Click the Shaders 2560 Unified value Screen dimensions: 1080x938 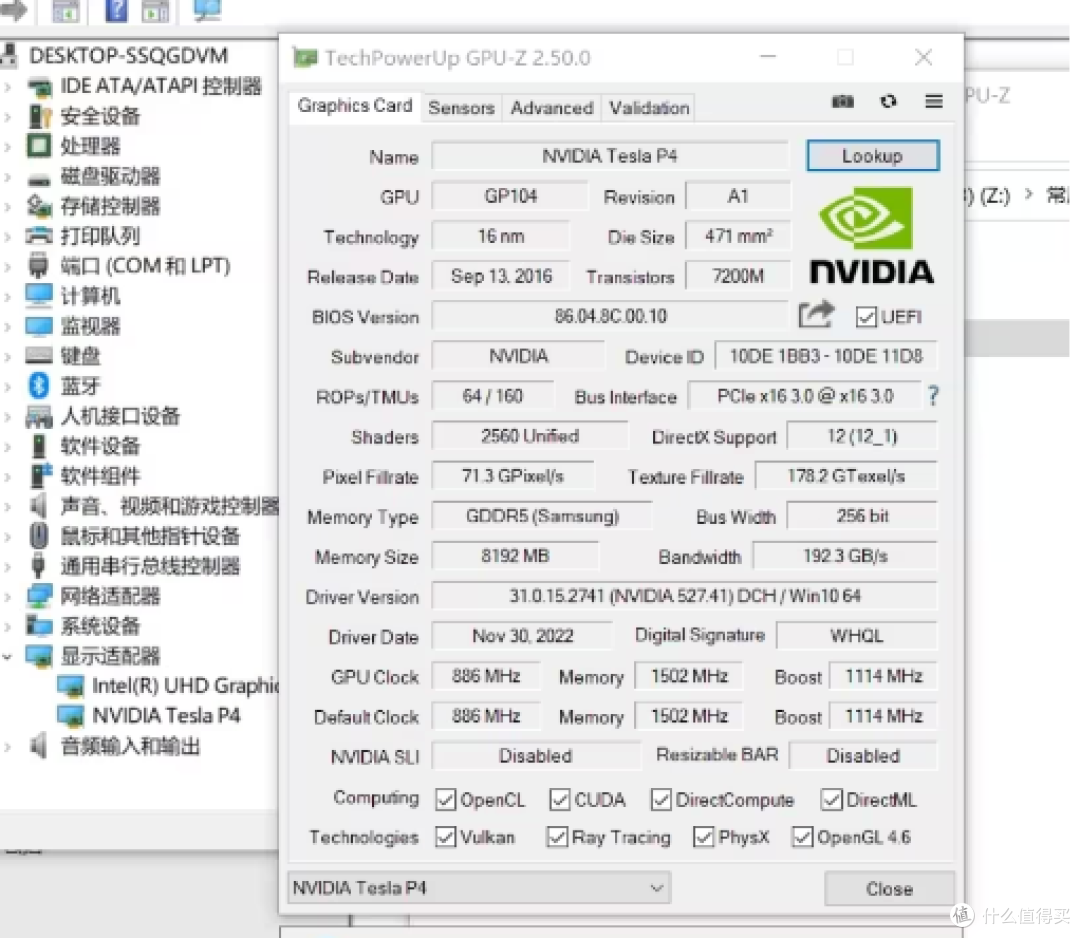click(x=530, y=436)
